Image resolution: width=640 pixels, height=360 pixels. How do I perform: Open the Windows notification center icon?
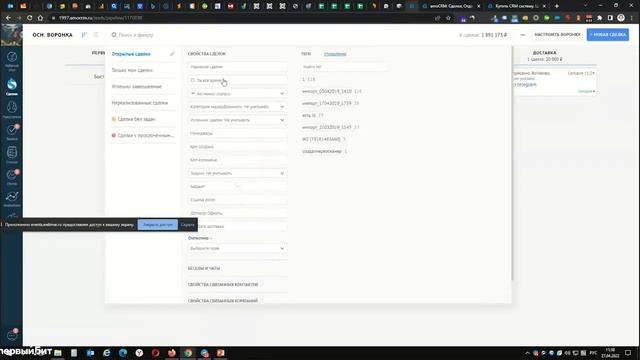(628, 353)
